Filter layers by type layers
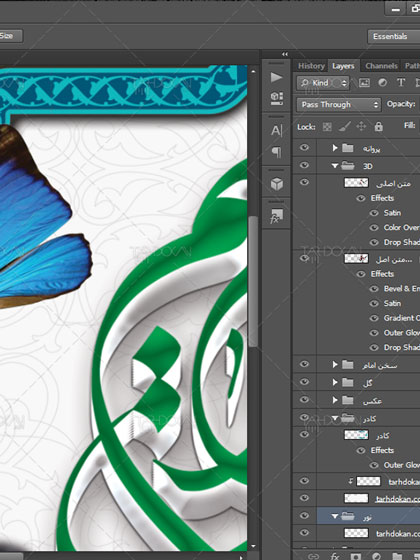 click(x=401, y=83)
